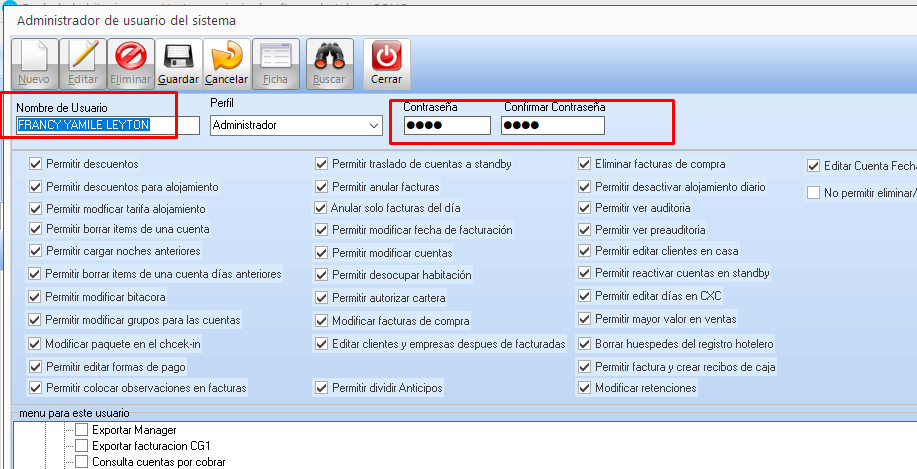Click the Editar pencil icon

[82, 57]
